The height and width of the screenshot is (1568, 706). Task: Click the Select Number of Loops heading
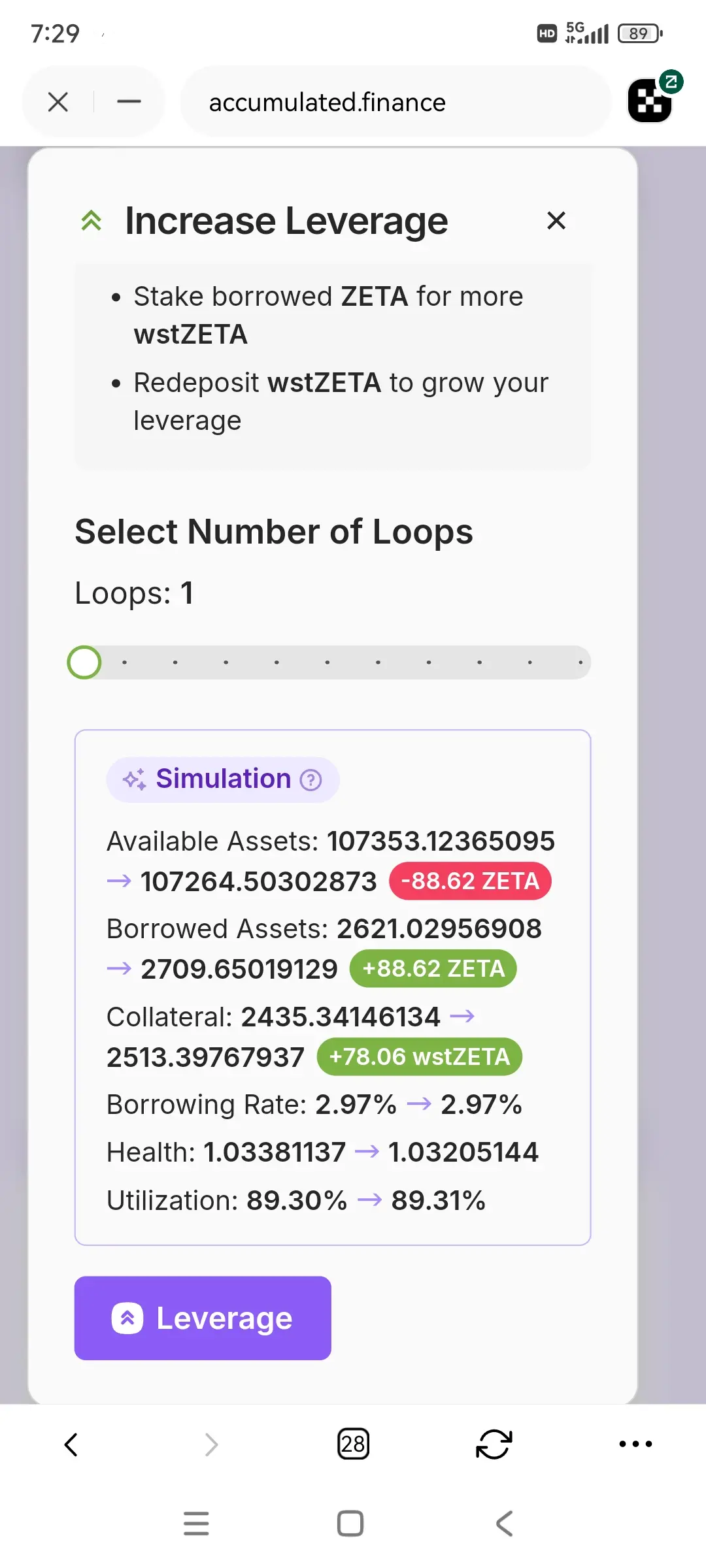click(274, 531)
